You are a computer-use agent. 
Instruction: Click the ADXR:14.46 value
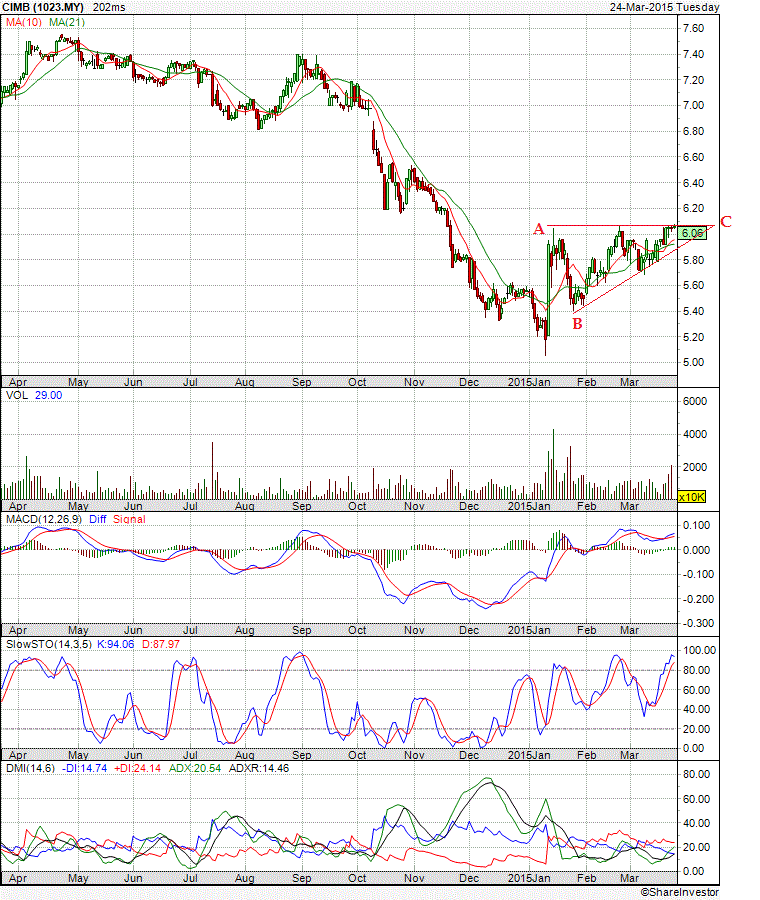point(259,769)
